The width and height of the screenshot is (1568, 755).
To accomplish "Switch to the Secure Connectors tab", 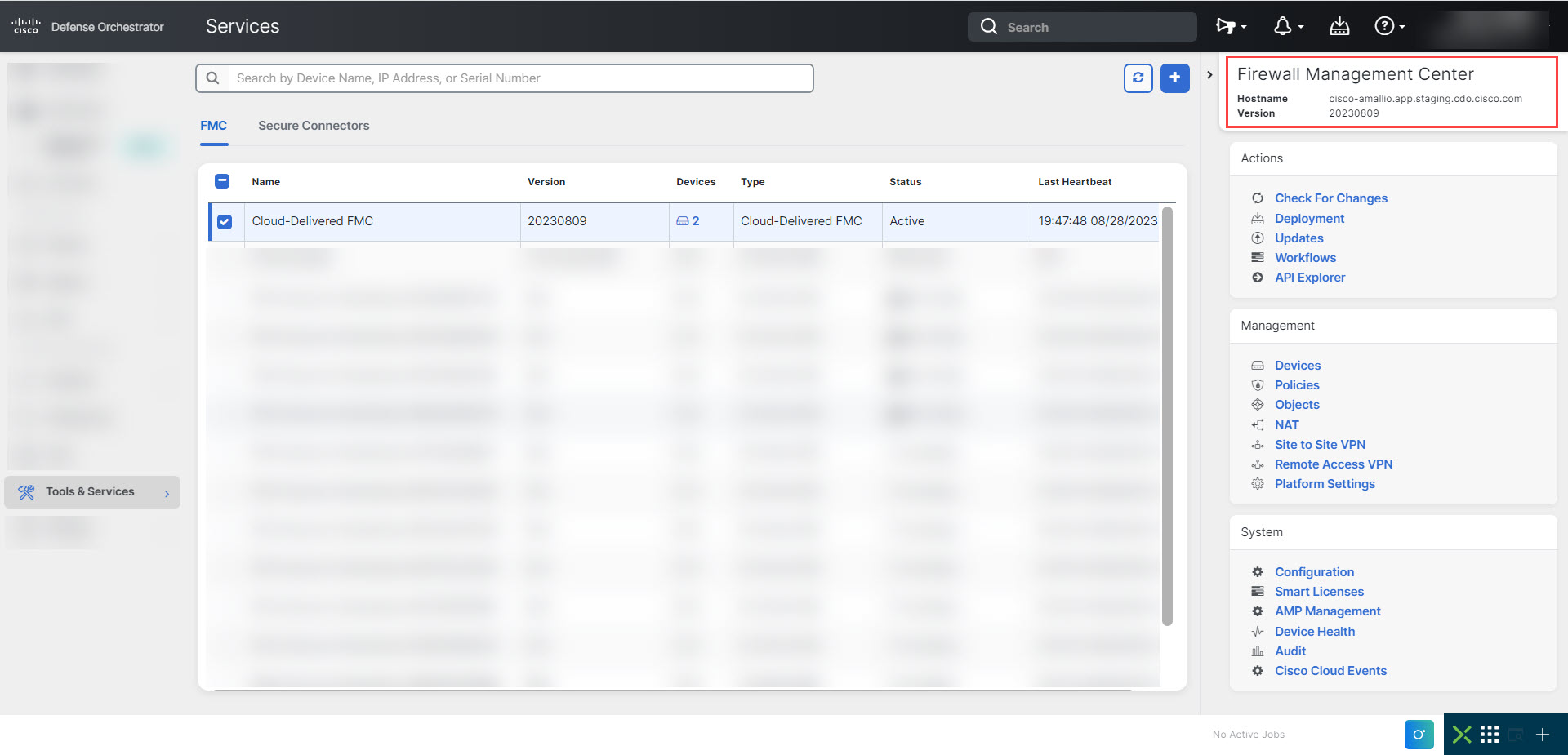I will (314, 126).
